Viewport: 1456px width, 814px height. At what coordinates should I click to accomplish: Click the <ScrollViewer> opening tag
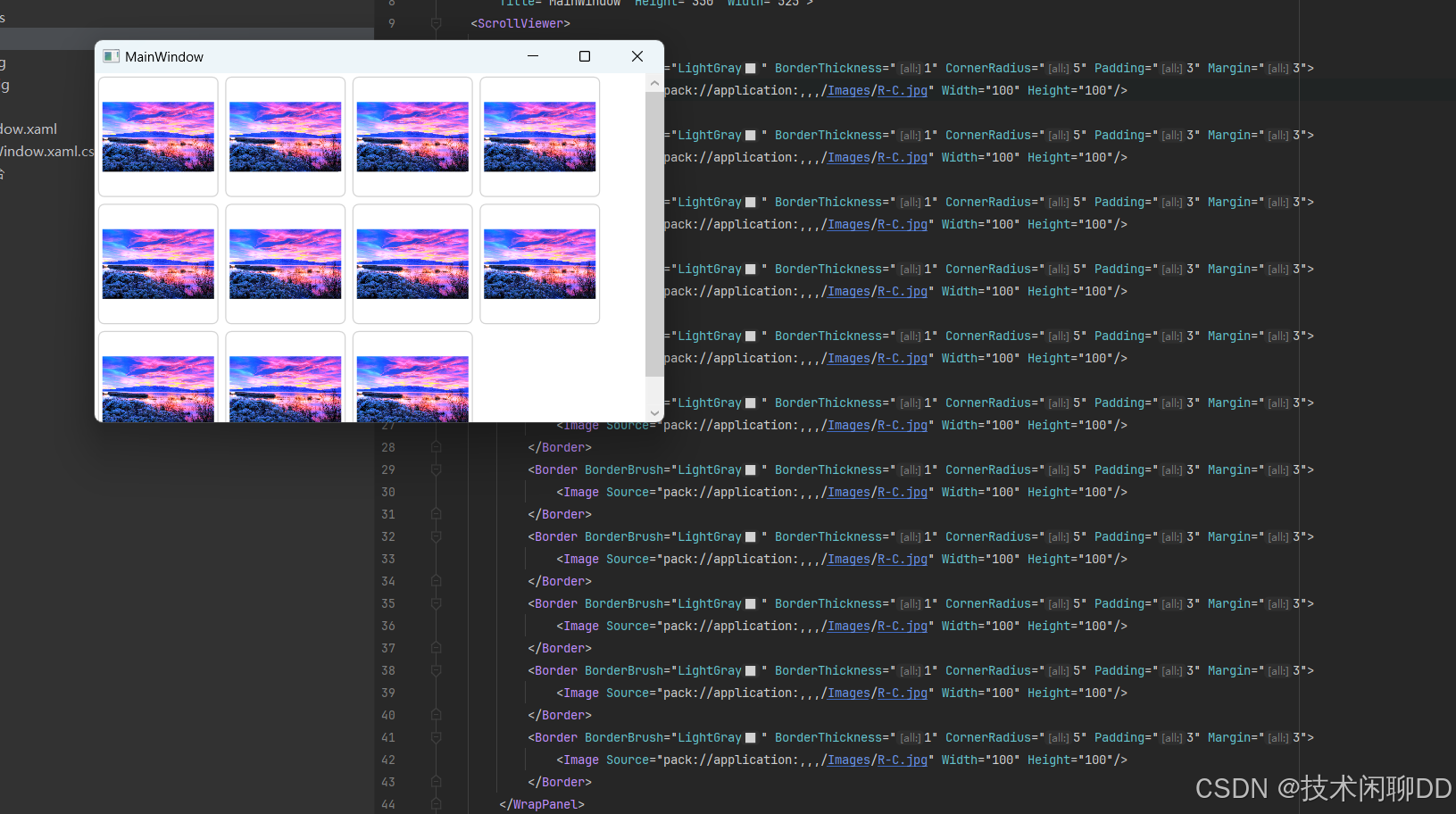tap(520, 23)
